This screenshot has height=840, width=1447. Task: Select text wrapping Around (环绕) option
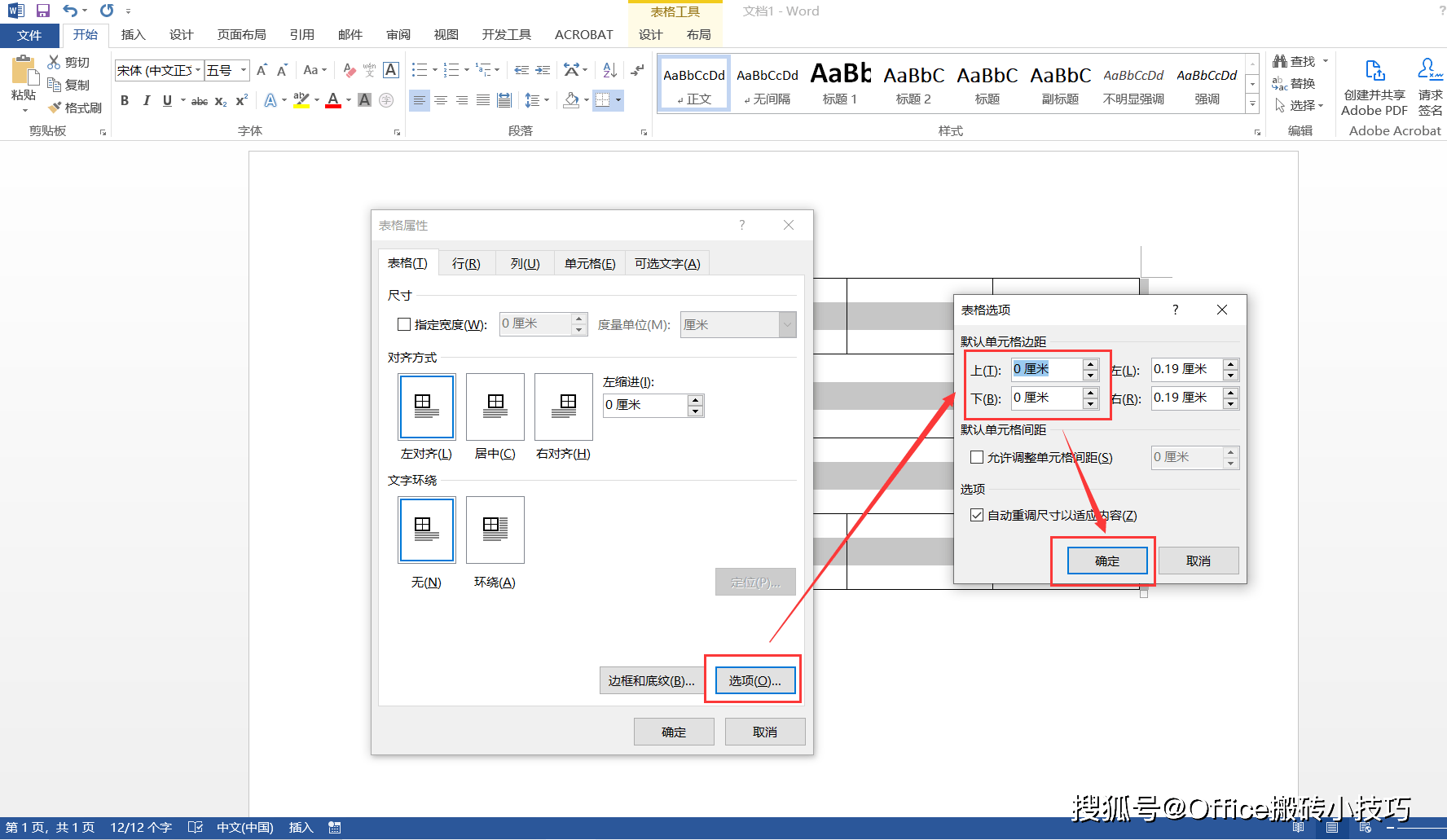click(x=495, y=530)
